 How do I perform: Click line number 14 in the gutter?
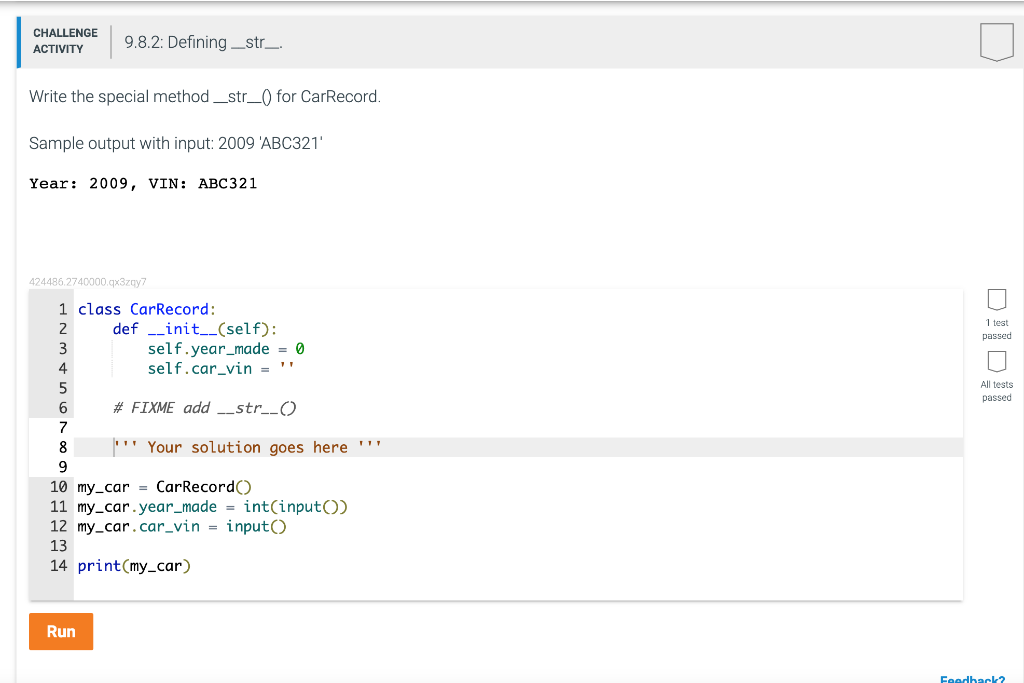click(x=59, y=565)
